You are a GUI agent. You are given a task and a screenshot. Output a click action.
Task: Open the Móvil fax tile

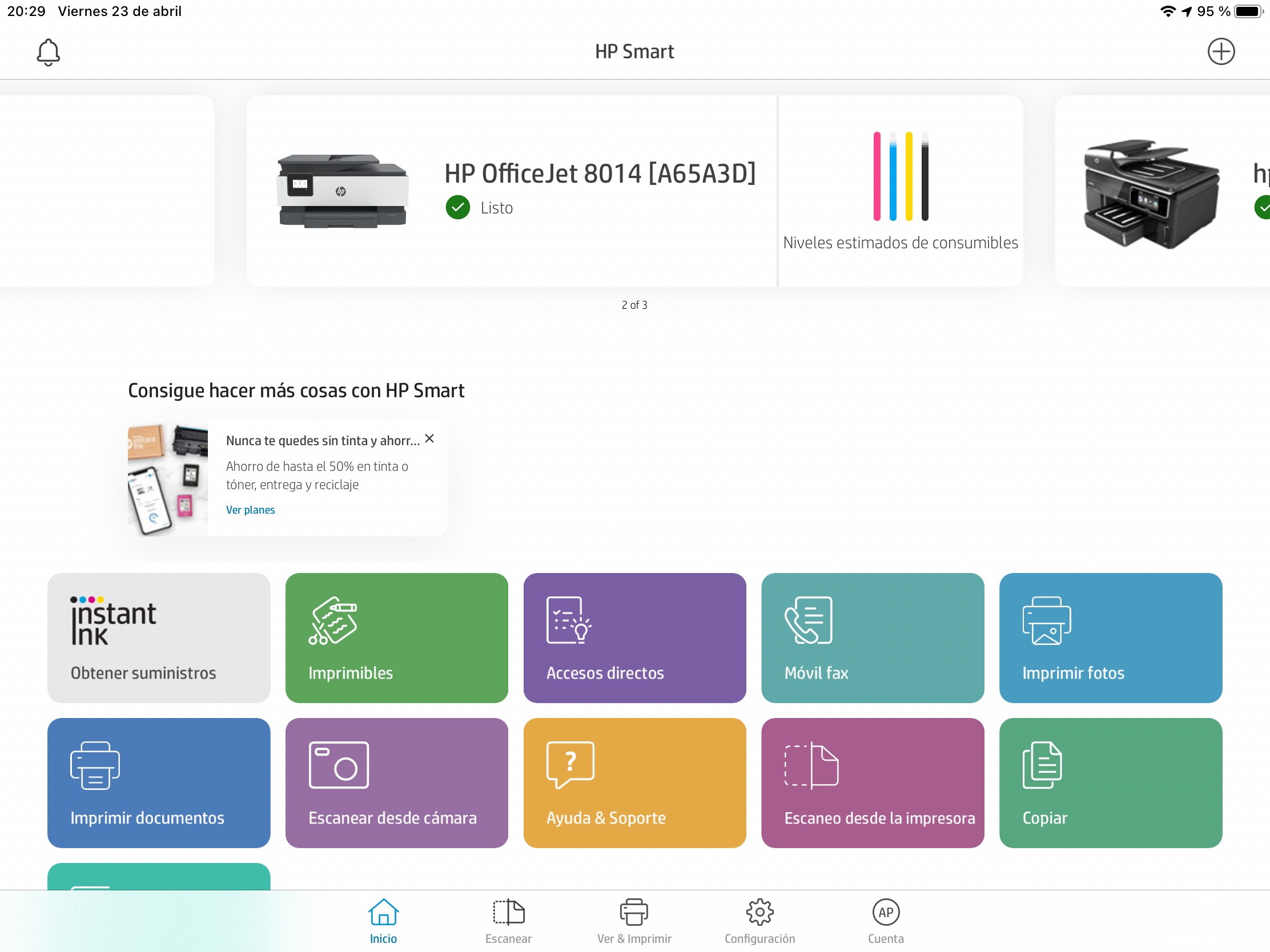(x=872, y=638)
